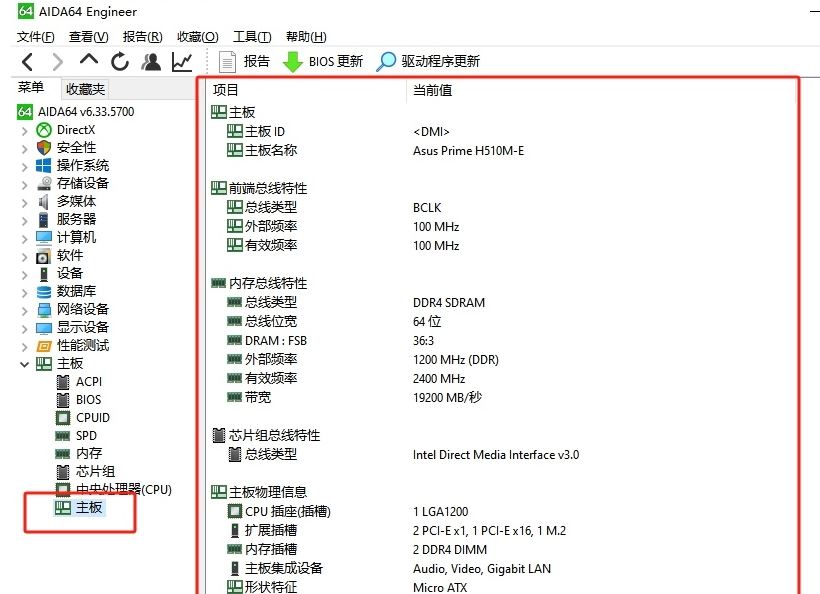Open the graph chart toolbar icon
This screenshot has height=594, width=820.
(x=182, y=62)
